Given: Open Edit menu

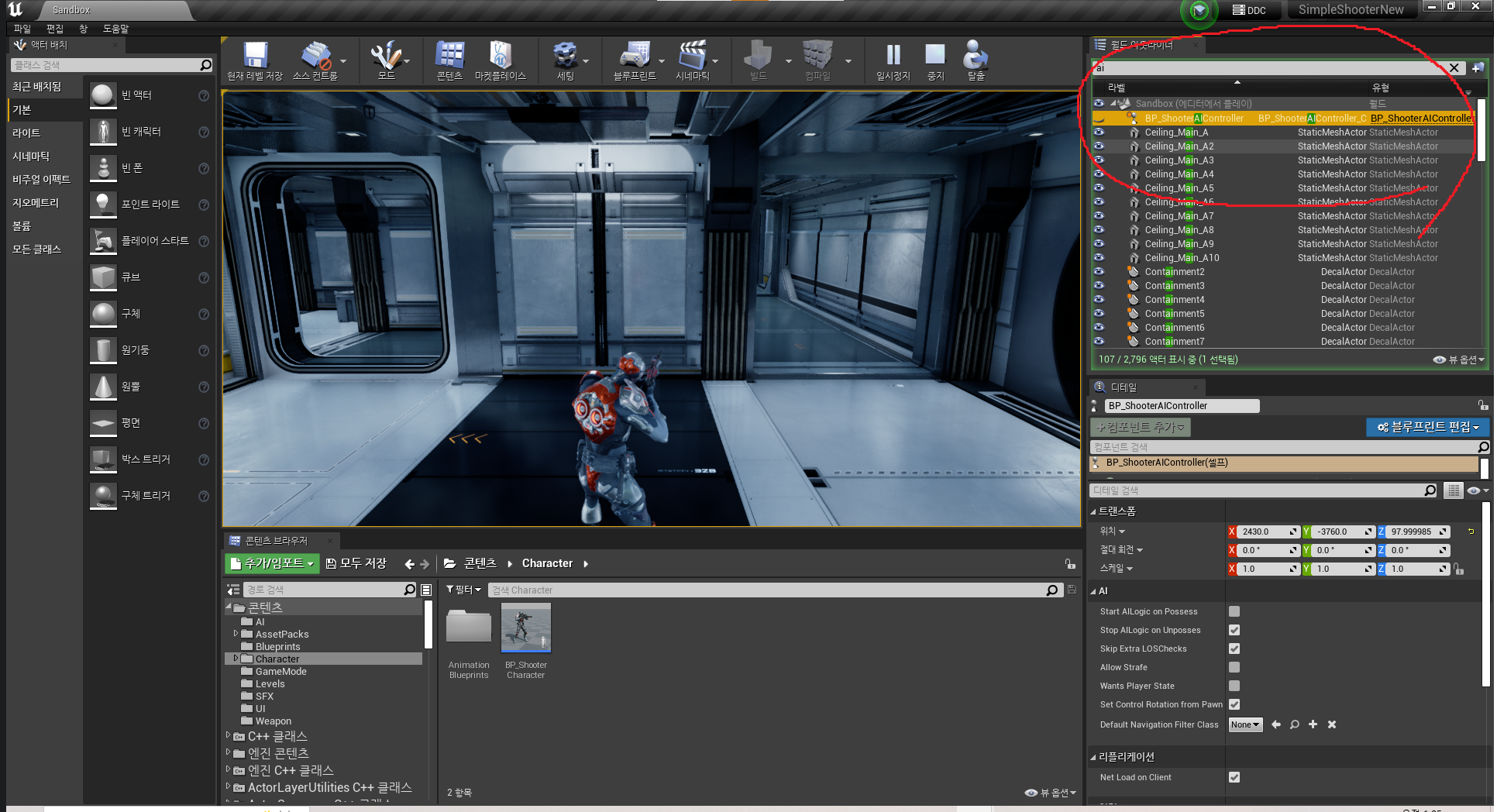Looking at the screenshot, I should pyautogui.click(x=55, y=29).
